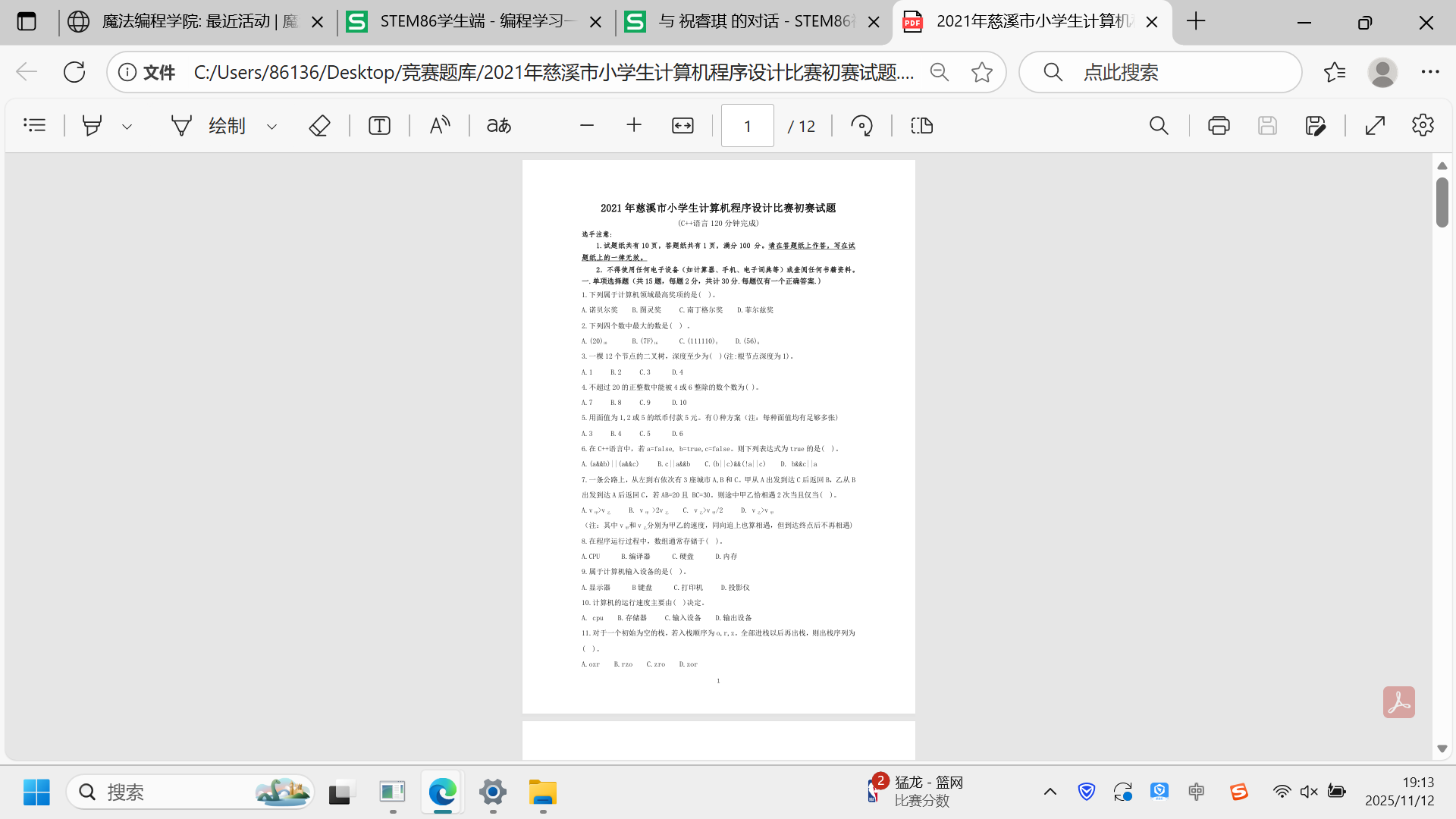Enter full screen PDF mode
The width and height of the screenshot is (1456, 819).
click(1375, 125)
